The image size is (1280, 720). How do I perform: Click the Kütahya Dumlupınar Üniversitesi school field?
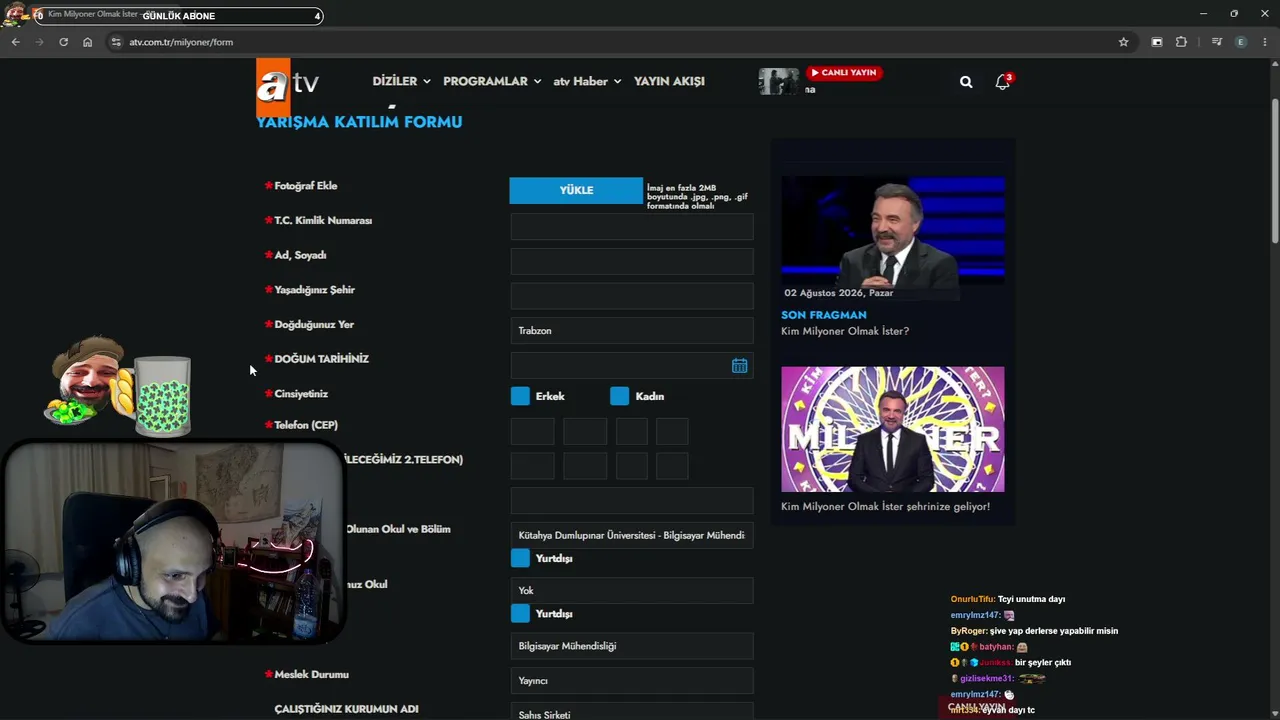point(632,535)
